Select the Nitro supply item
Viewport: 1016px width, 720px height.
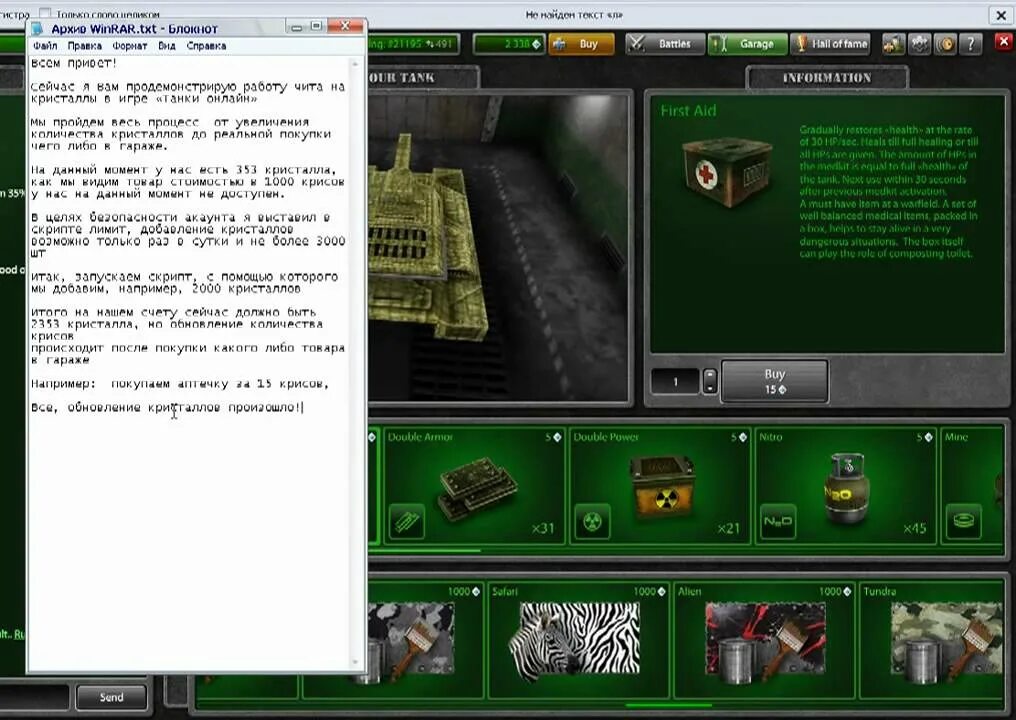845,485
